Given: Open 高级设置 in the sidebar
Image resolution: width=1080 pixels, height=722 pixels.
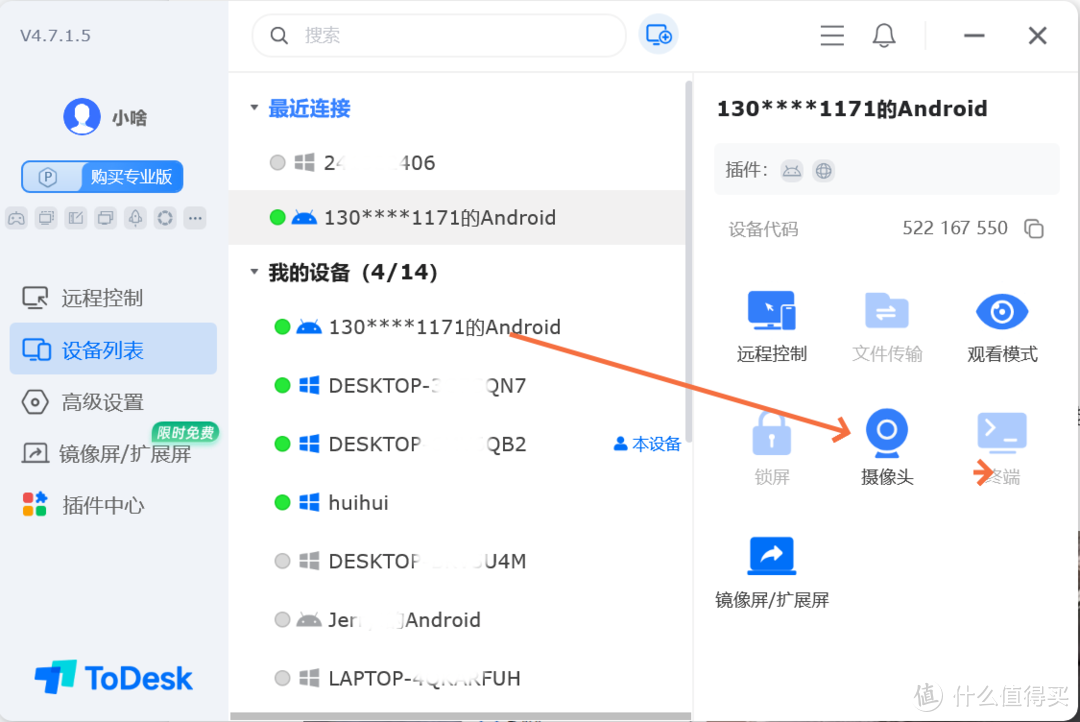Looking at the screenshot, I should (114, 402).
